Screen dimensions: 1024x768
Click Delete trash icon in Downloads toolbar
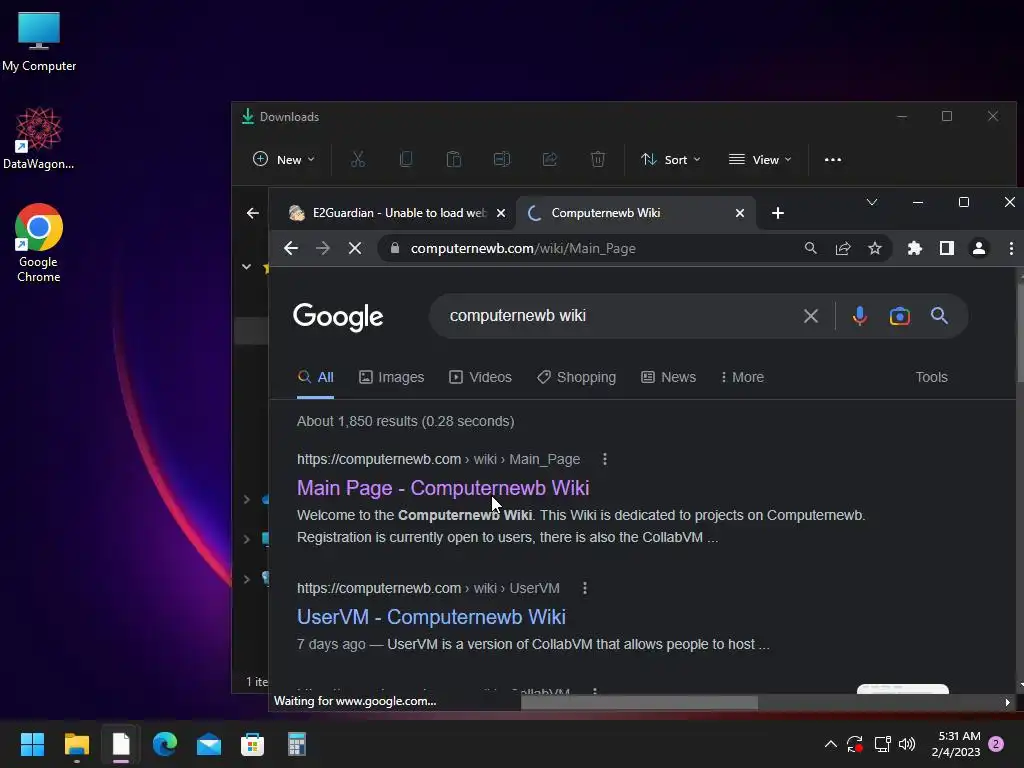[598, 159]
